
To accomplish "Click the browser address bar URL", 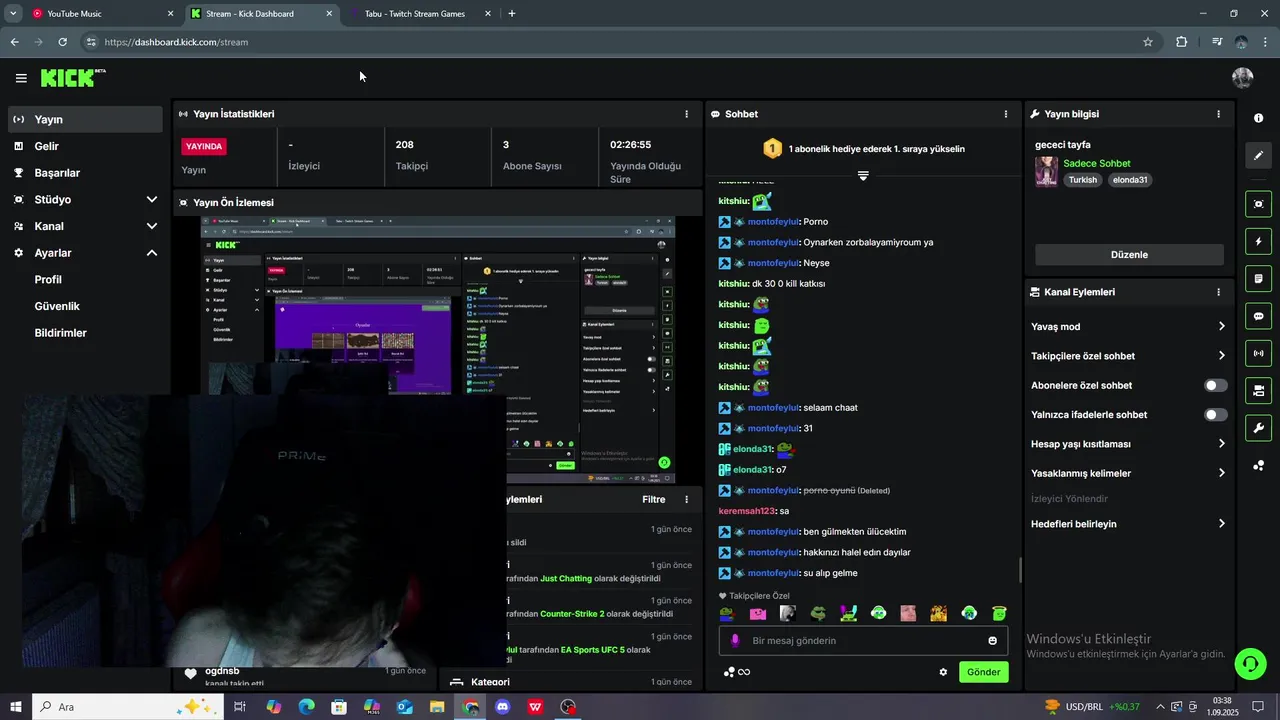I will (176, 42).
